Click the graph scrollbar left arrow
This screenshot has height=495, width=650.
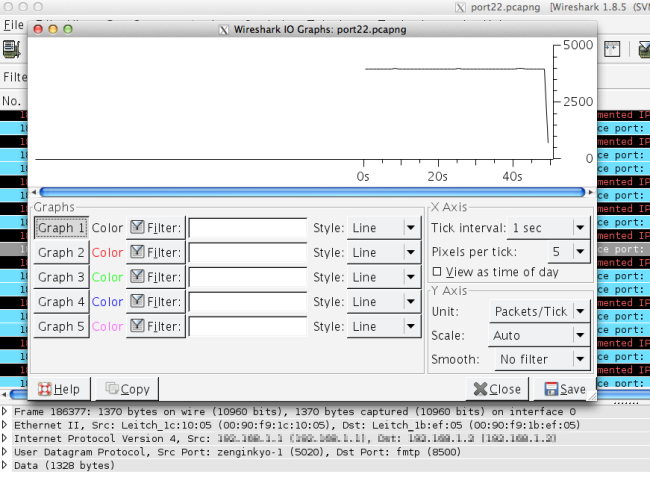tap(34, 192)
